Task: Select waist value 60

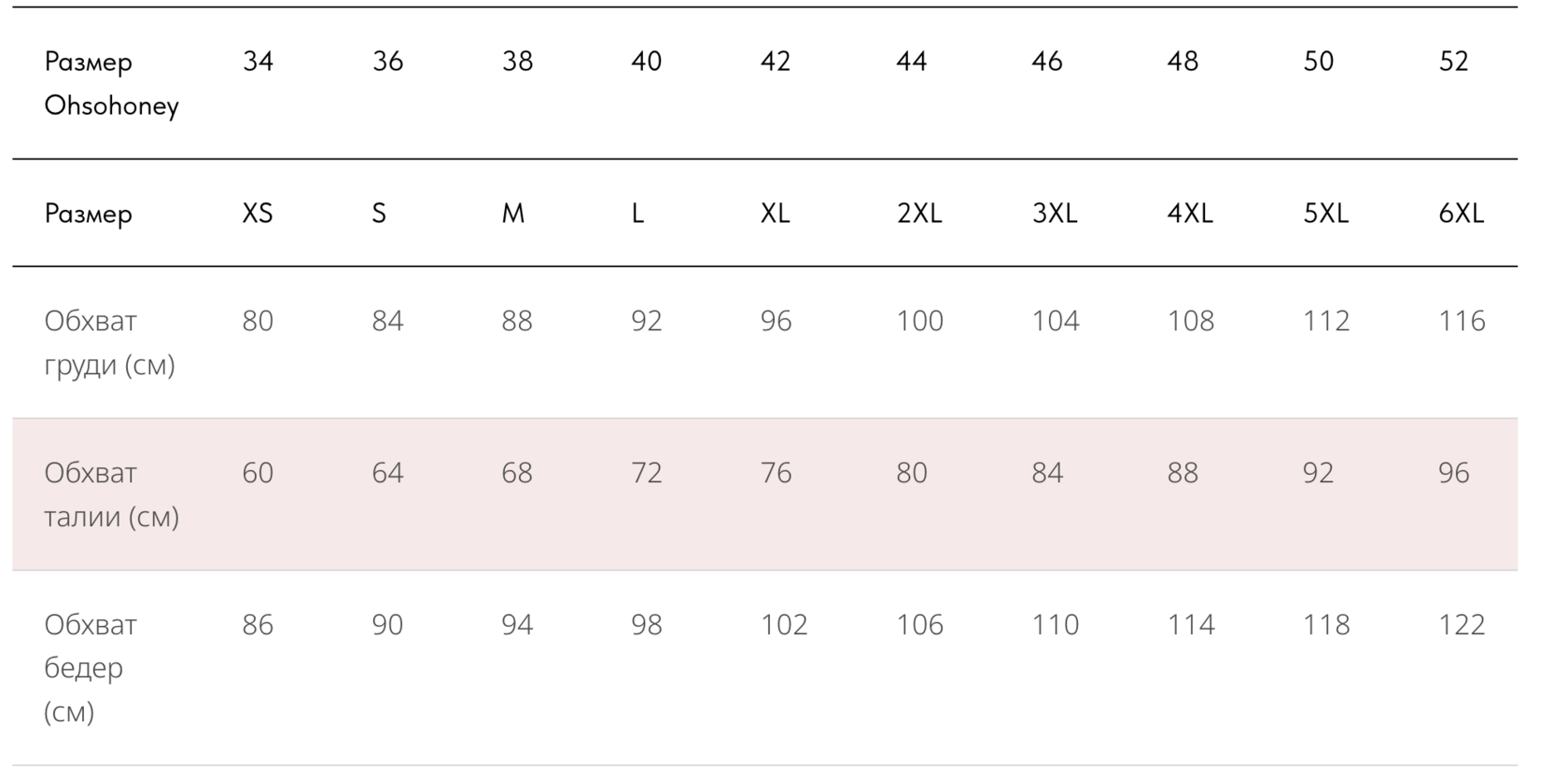Action: 258,473
